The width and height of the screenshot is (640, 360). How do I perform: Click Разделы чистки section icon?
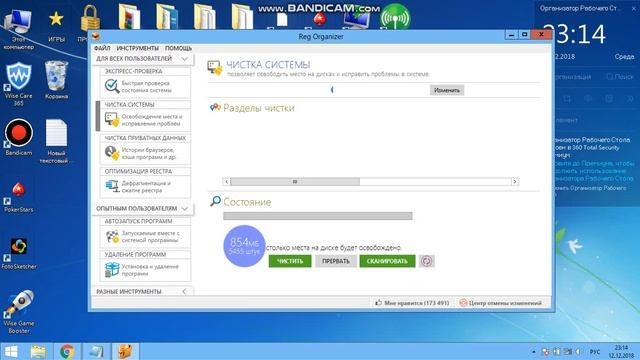click(215, 108)
